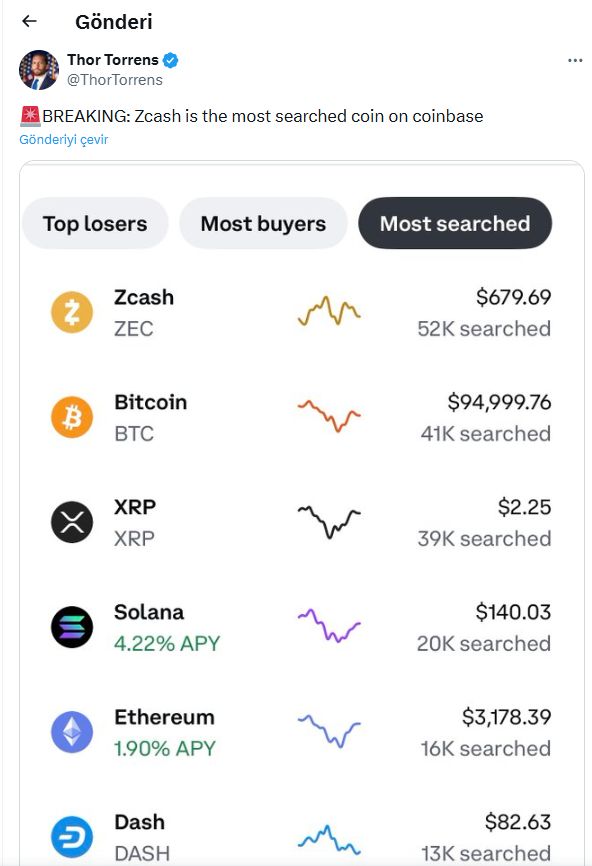This screenshot has height=866, width=592.
Task: Translate the post via Gönderiyi çevir
Action: pos(64,141)
